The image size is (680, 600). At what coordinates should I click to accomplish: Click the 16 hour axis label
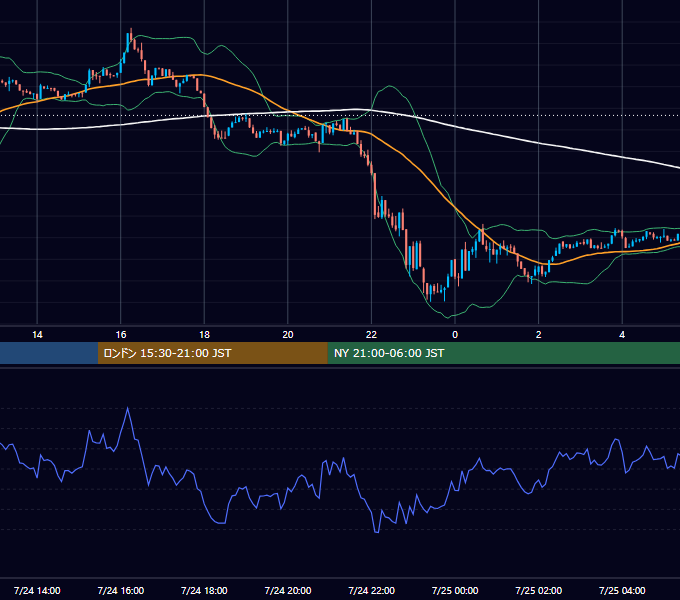(x=121, y=335)
